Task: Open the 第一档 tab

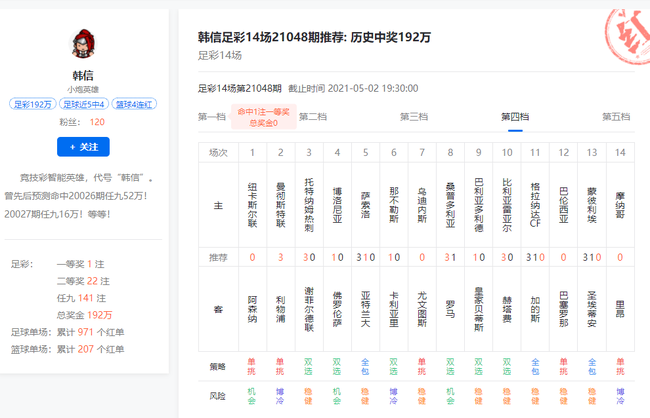Action: (x=212, y=117)
